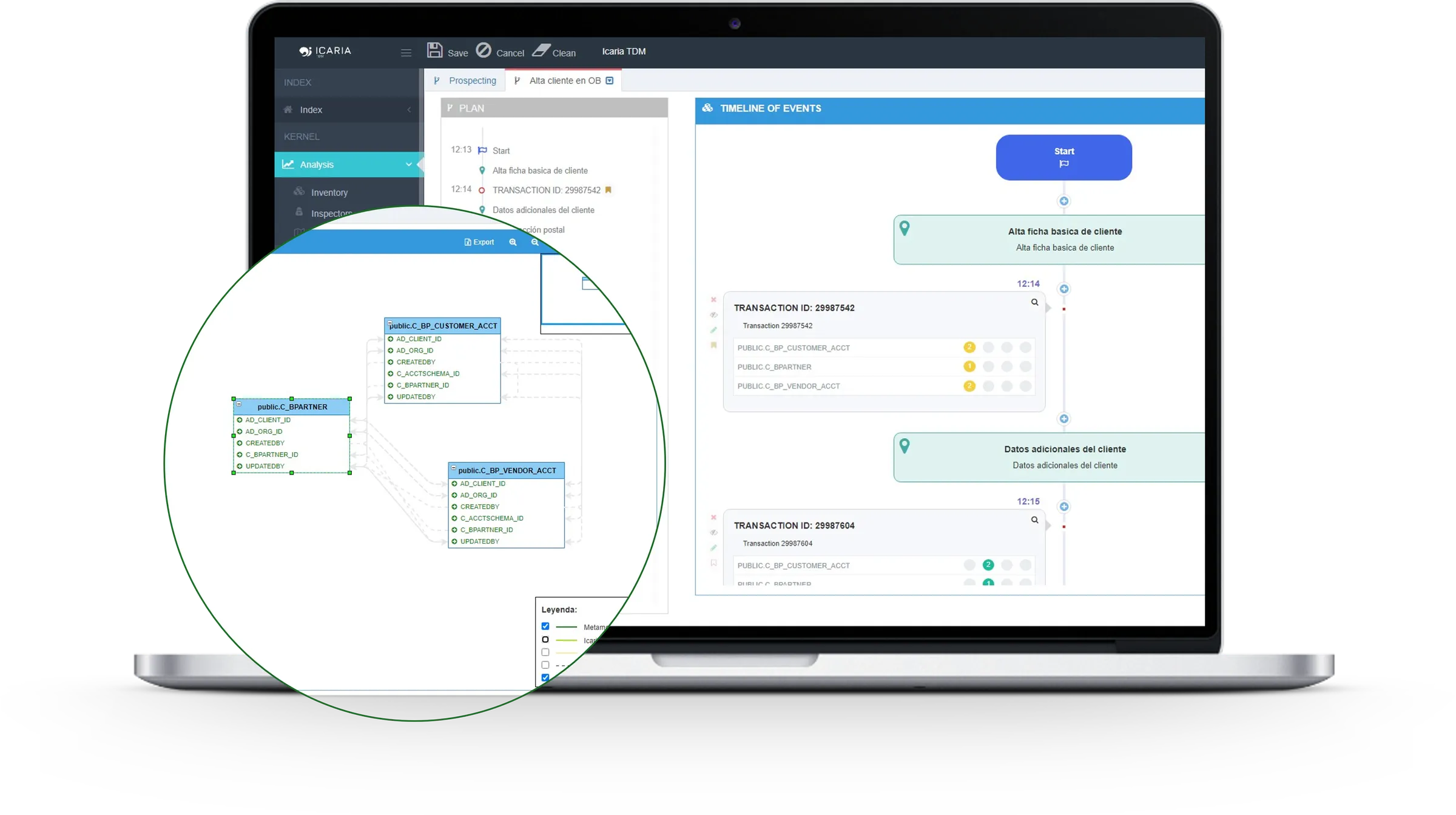The height and width of the screenshot is (815, 1456).
Task: Toggle visibility eye for transaction 29987542
Action: click(713, 315)
